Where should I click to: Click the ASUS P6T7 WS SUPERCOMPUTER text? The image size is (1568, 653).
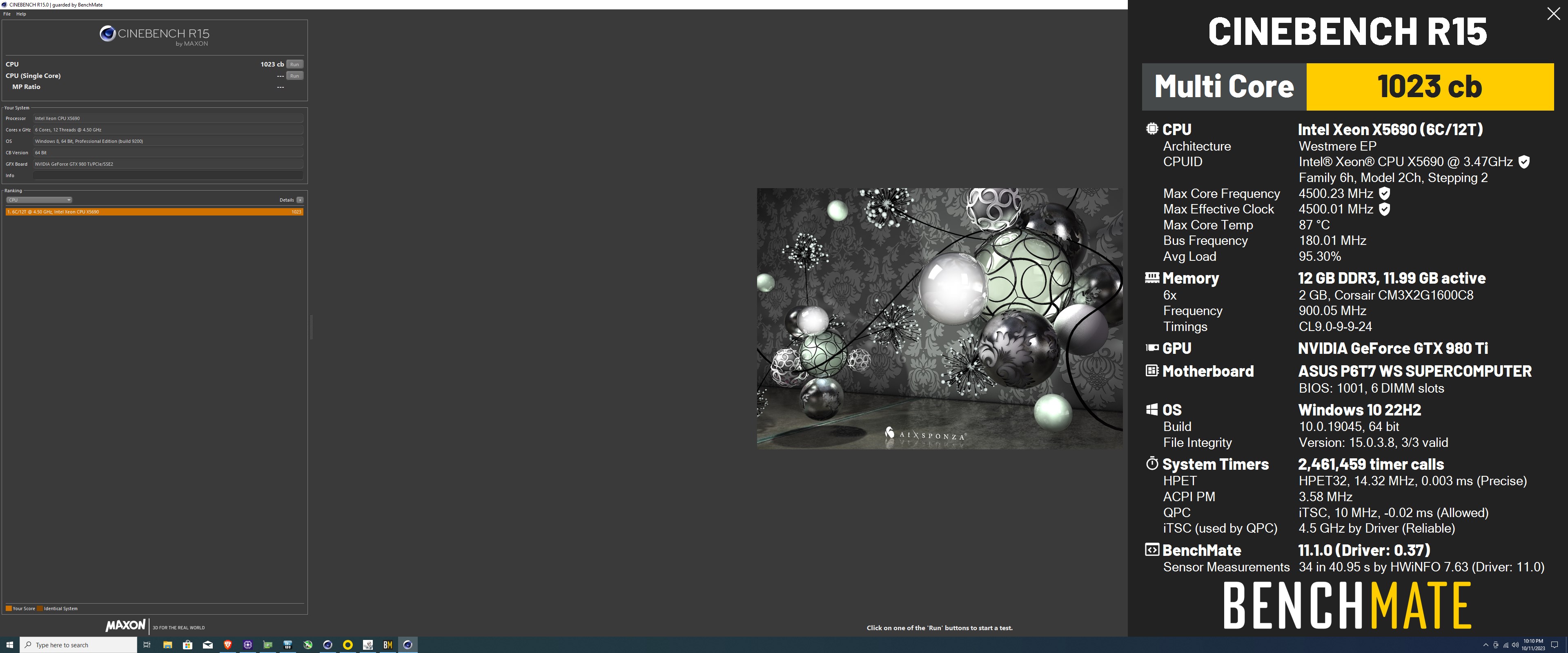[1414, 371]
